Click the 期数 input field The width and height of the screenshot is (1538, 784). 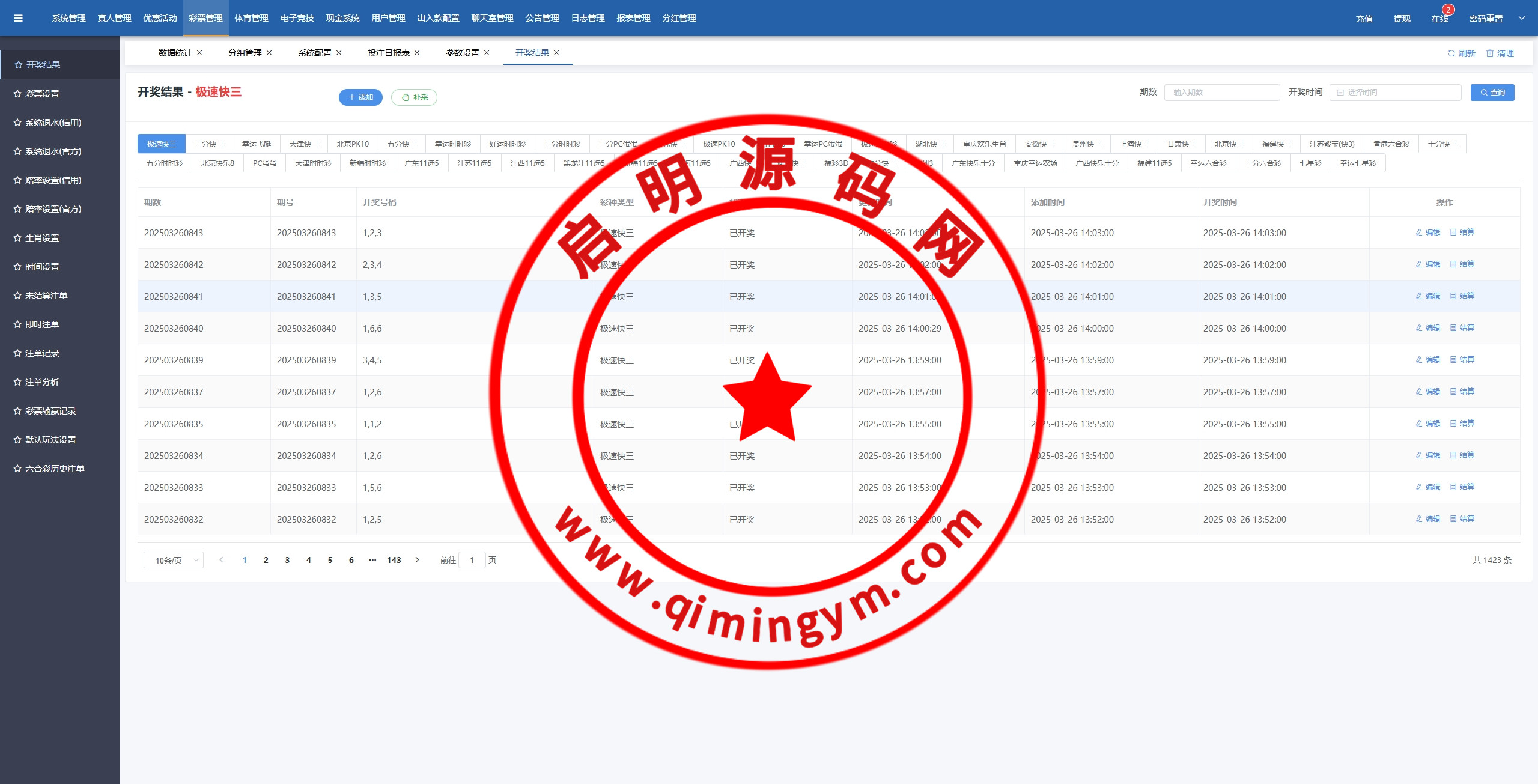[x=1222, y=93]
